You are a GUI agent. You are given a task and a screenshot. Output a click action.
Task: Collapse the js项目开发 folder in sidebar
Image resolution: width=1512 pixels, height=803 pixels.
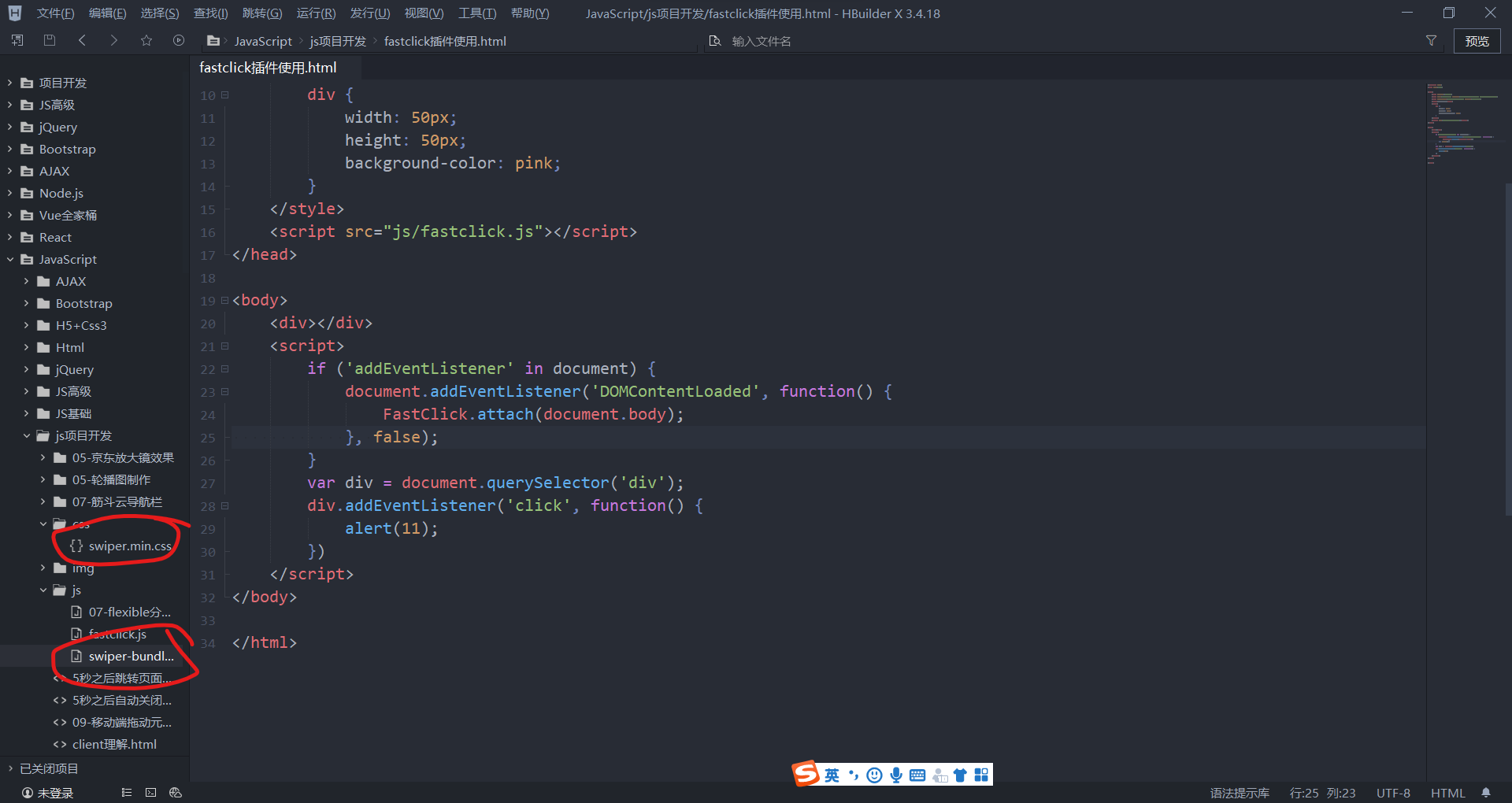(x=27, y=435)
